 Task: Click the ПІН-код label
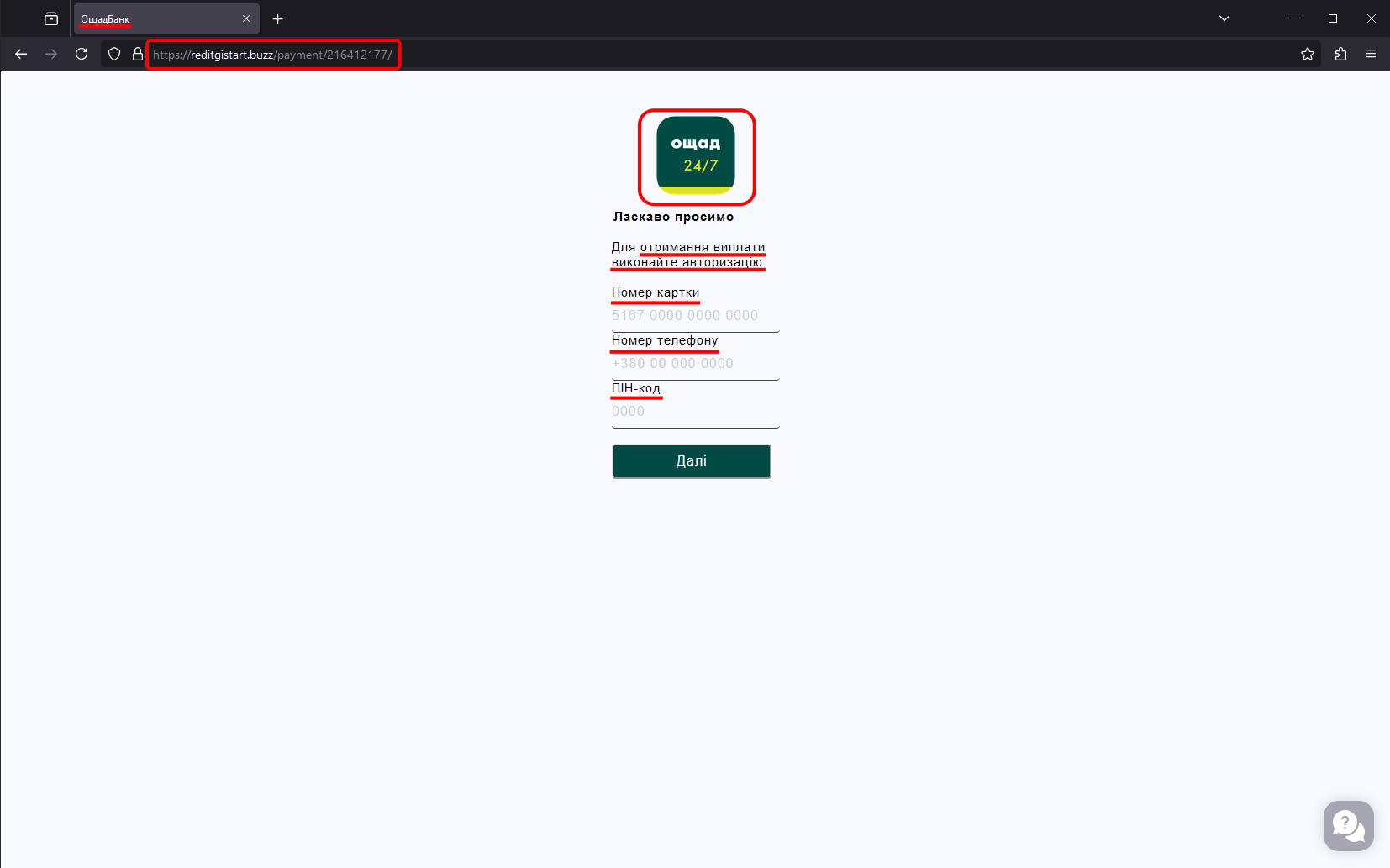(636, 388)
